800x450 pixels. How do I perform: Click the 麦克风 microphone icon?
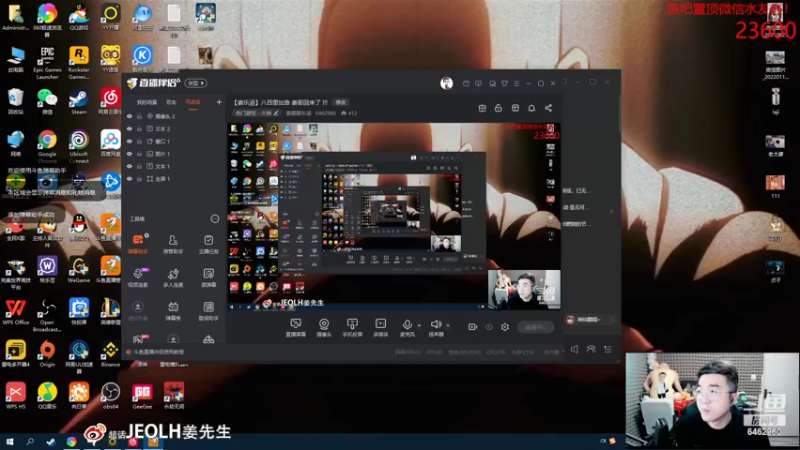click(x=407, y=324)
